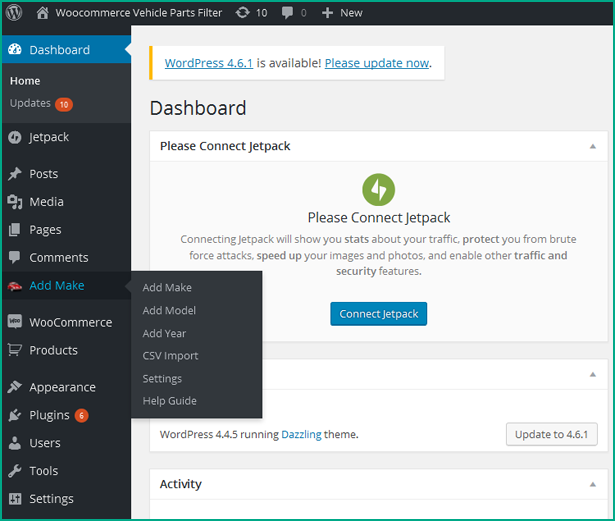Viewport: 615px width, 521px height.
Task: Click the Connect Jetpack button
Action: pos(378,314)
